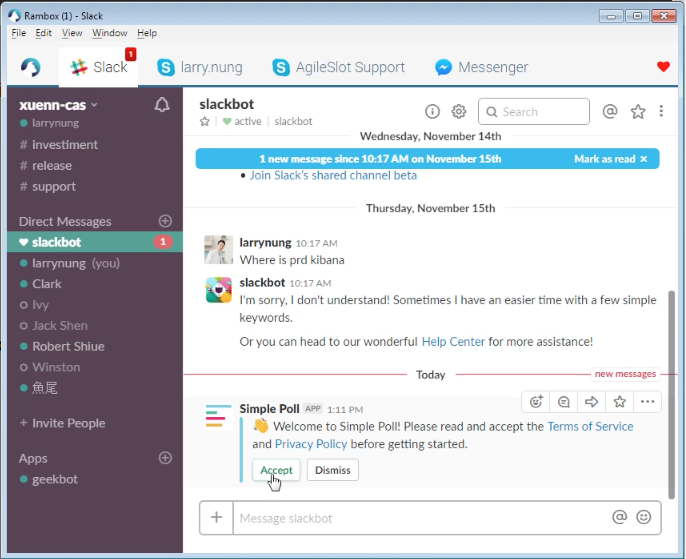Open notification bell preferences
This screenshot has height=559, width=686.
click(162, 105)
